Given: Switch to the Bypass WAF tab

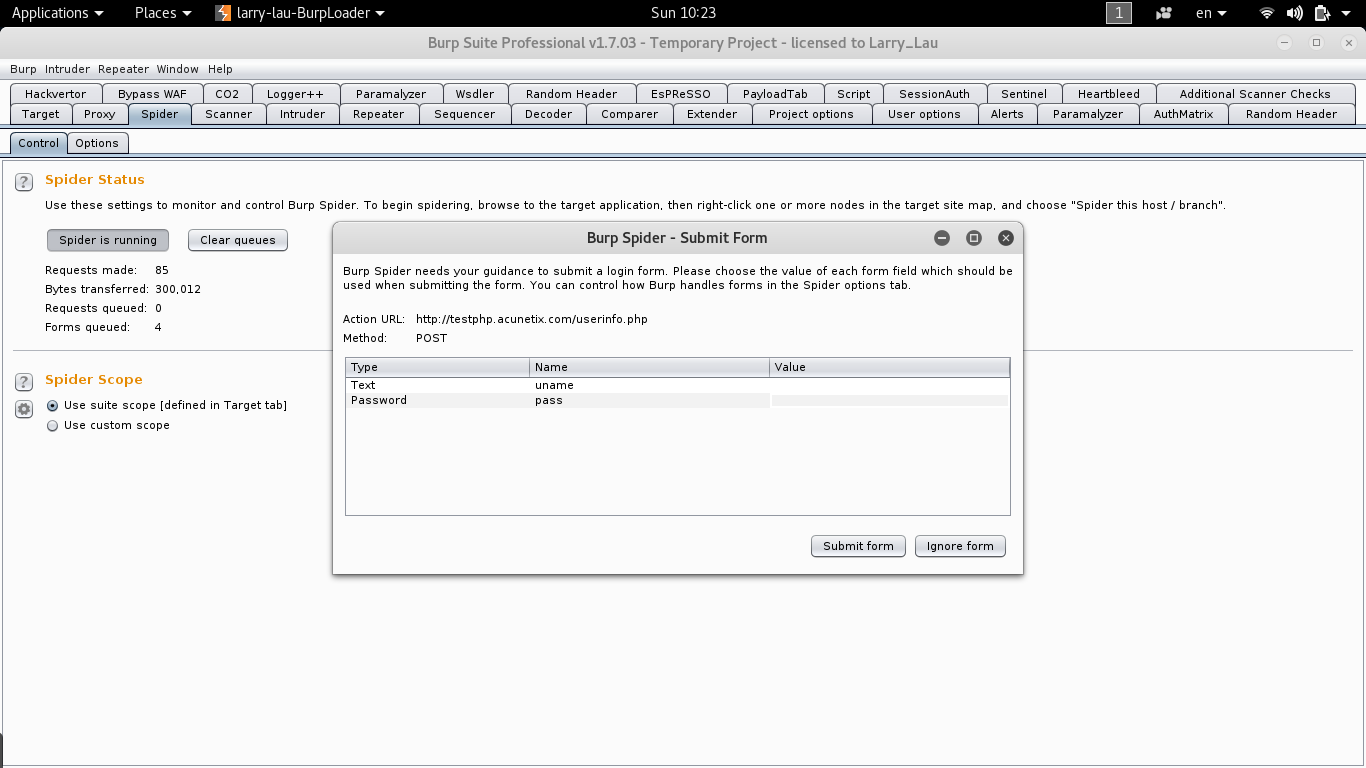Looking at the screenshot, I should pyautogui.click(x=152, y=94).
